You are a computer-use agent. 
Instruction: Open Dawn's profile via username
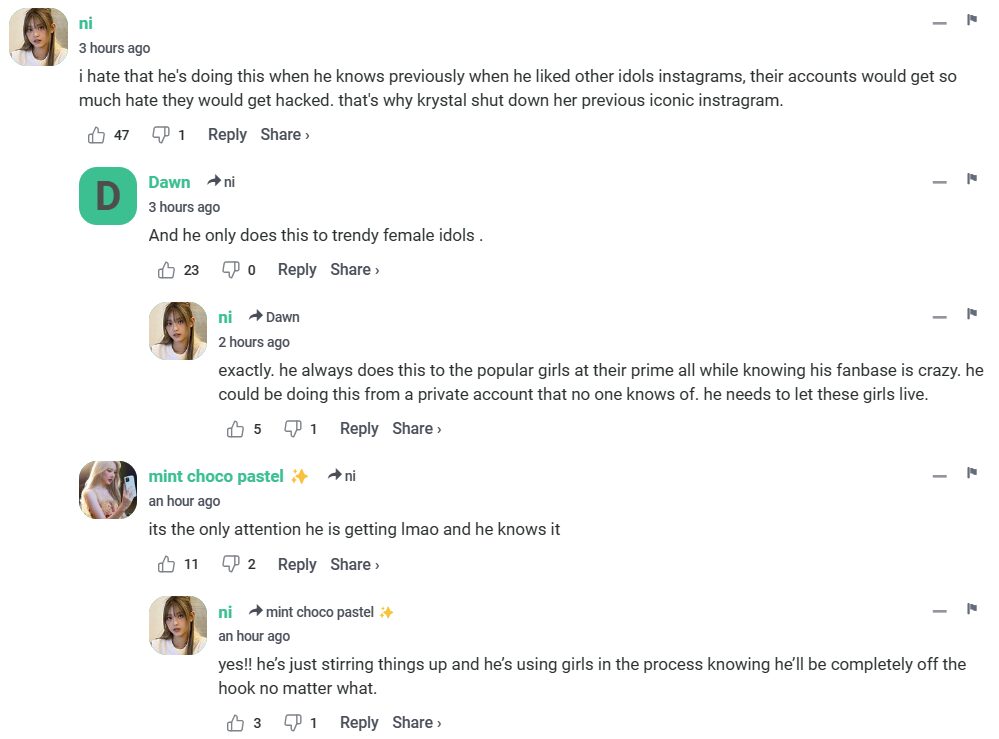pos(169,182)
